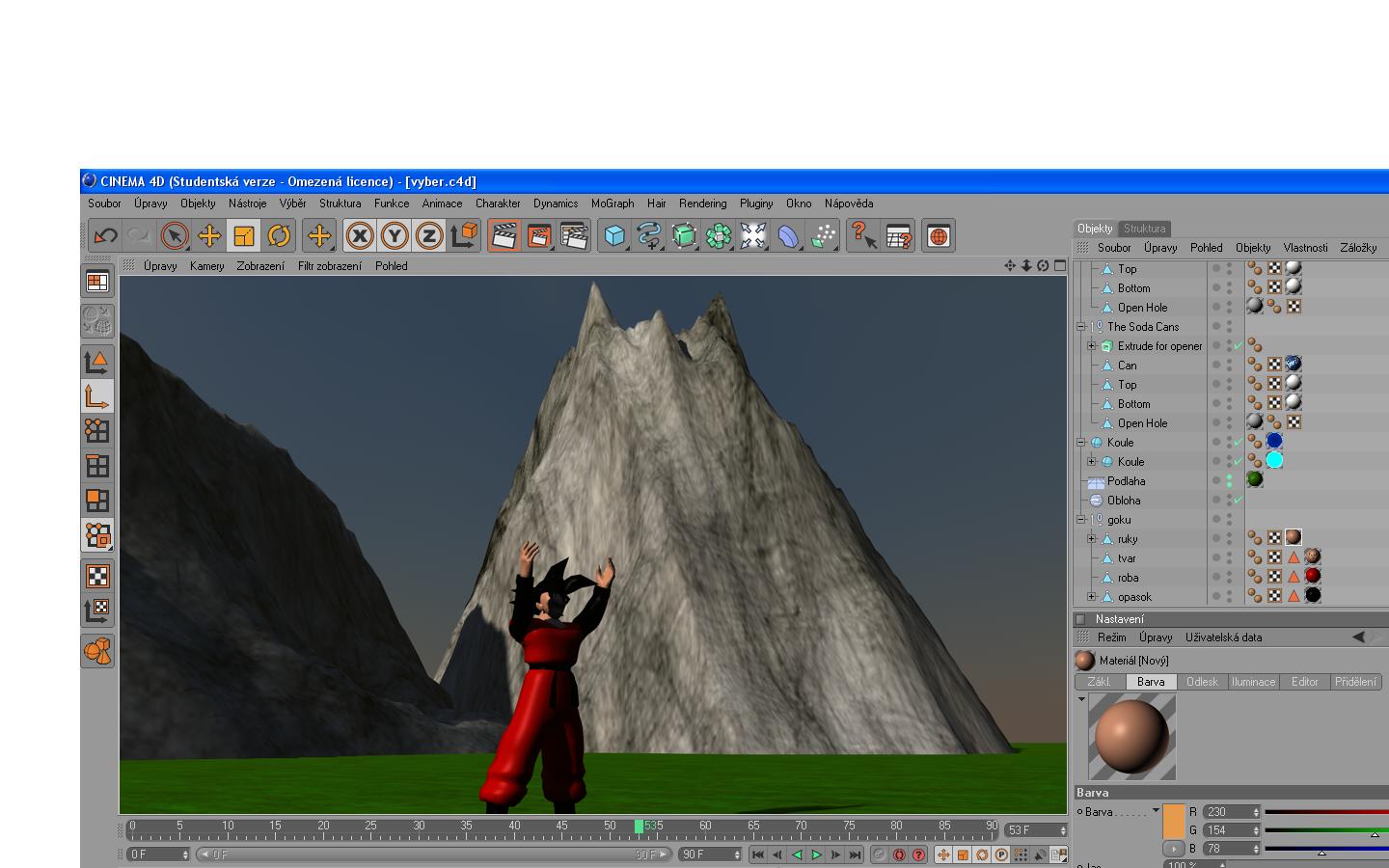Switch to the Iluminace material tab

[x=1253, y=682]
